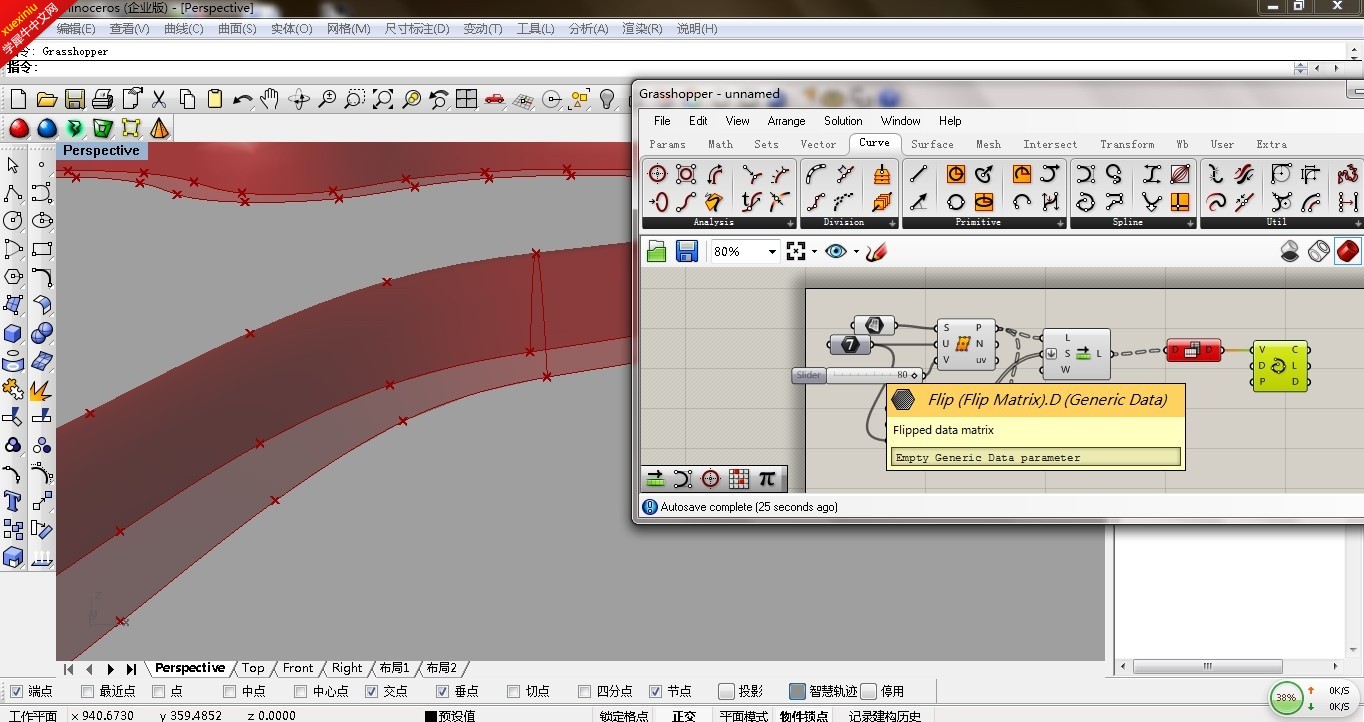
Task: Open the 曲线(C) menu in Rhino
Action: click(x=183, y=29)
